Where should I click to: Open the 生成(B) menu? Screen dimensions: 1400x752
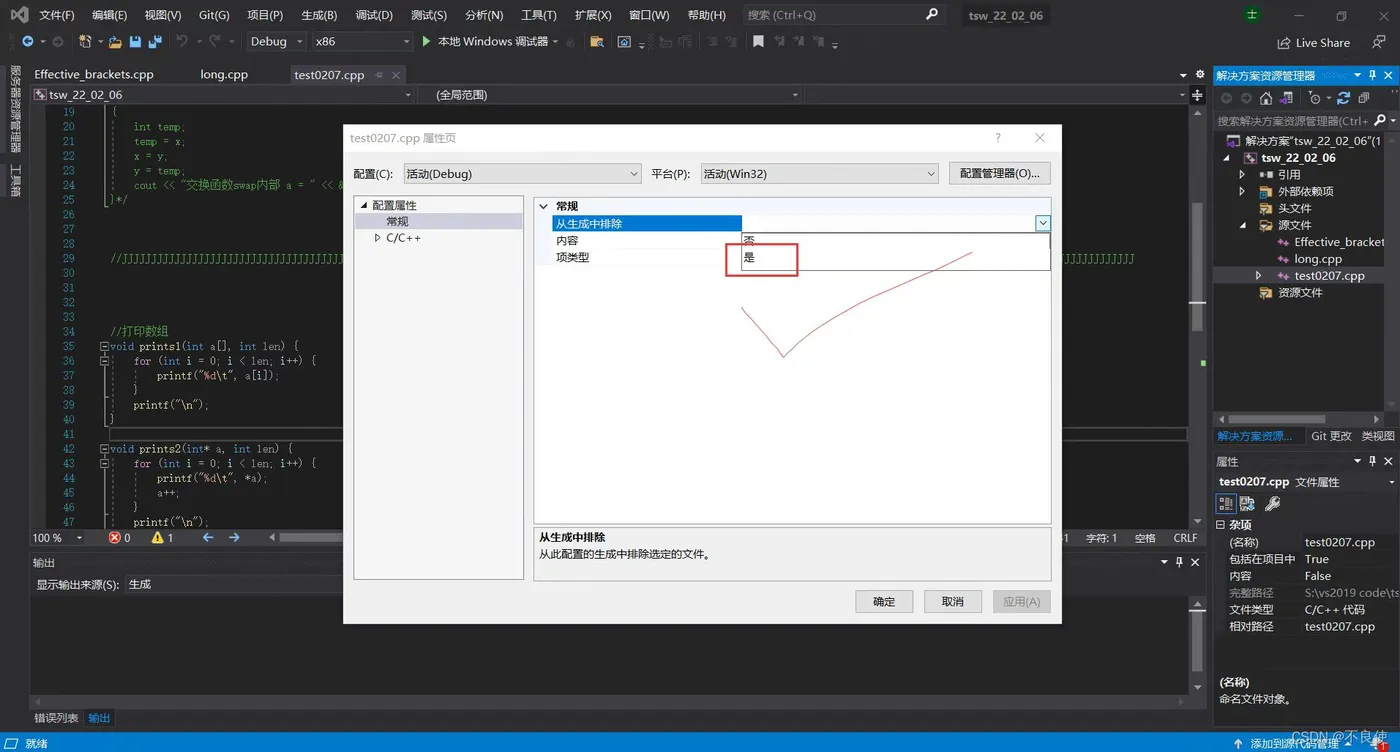(x=319, y=15)
